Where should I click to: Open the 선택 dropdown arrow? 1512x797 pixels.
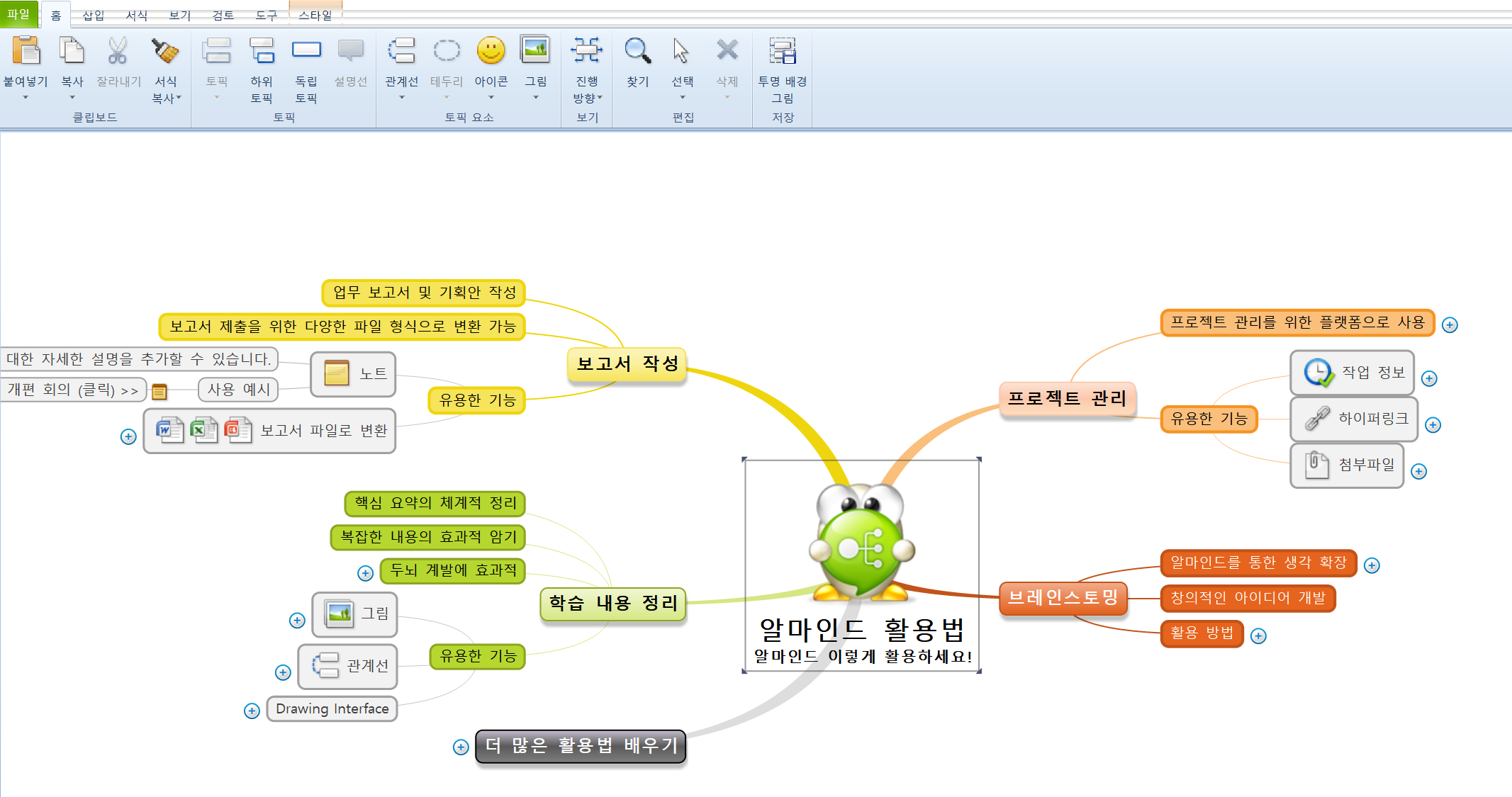click(682, 96)
